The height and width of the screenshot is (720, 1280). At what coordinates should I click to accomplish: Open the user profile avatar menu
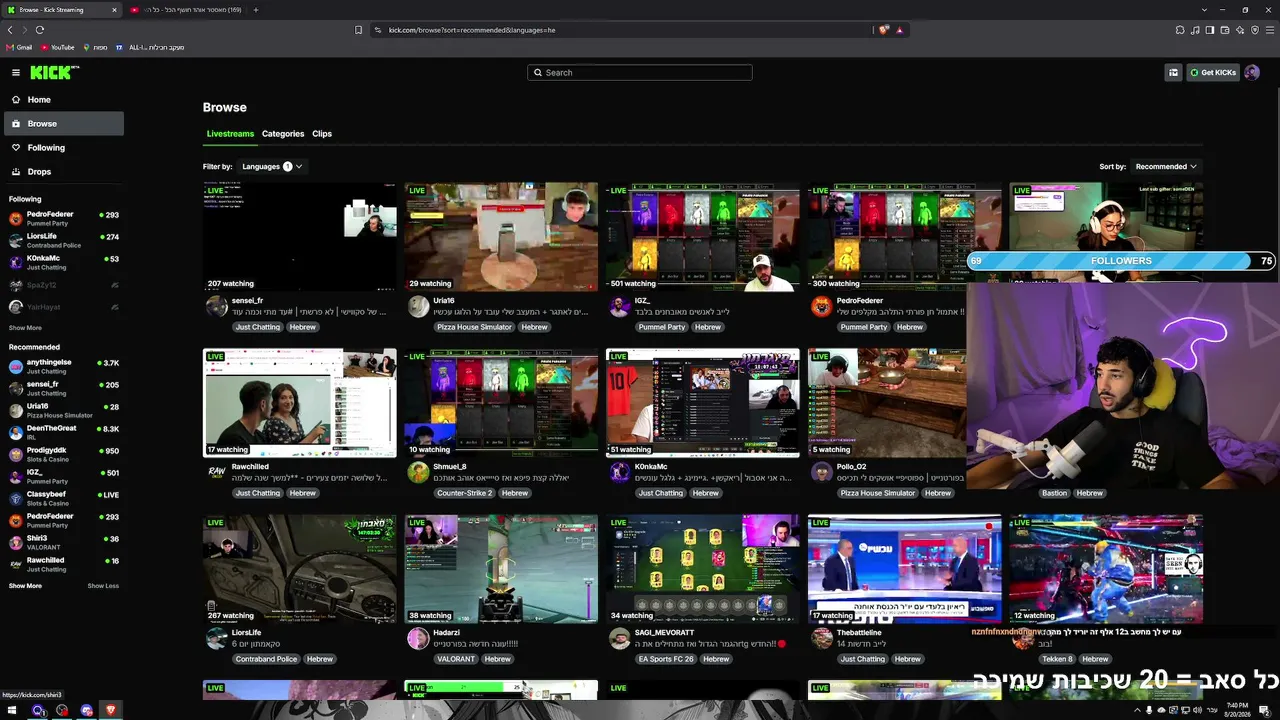(x=1252, y=72)
